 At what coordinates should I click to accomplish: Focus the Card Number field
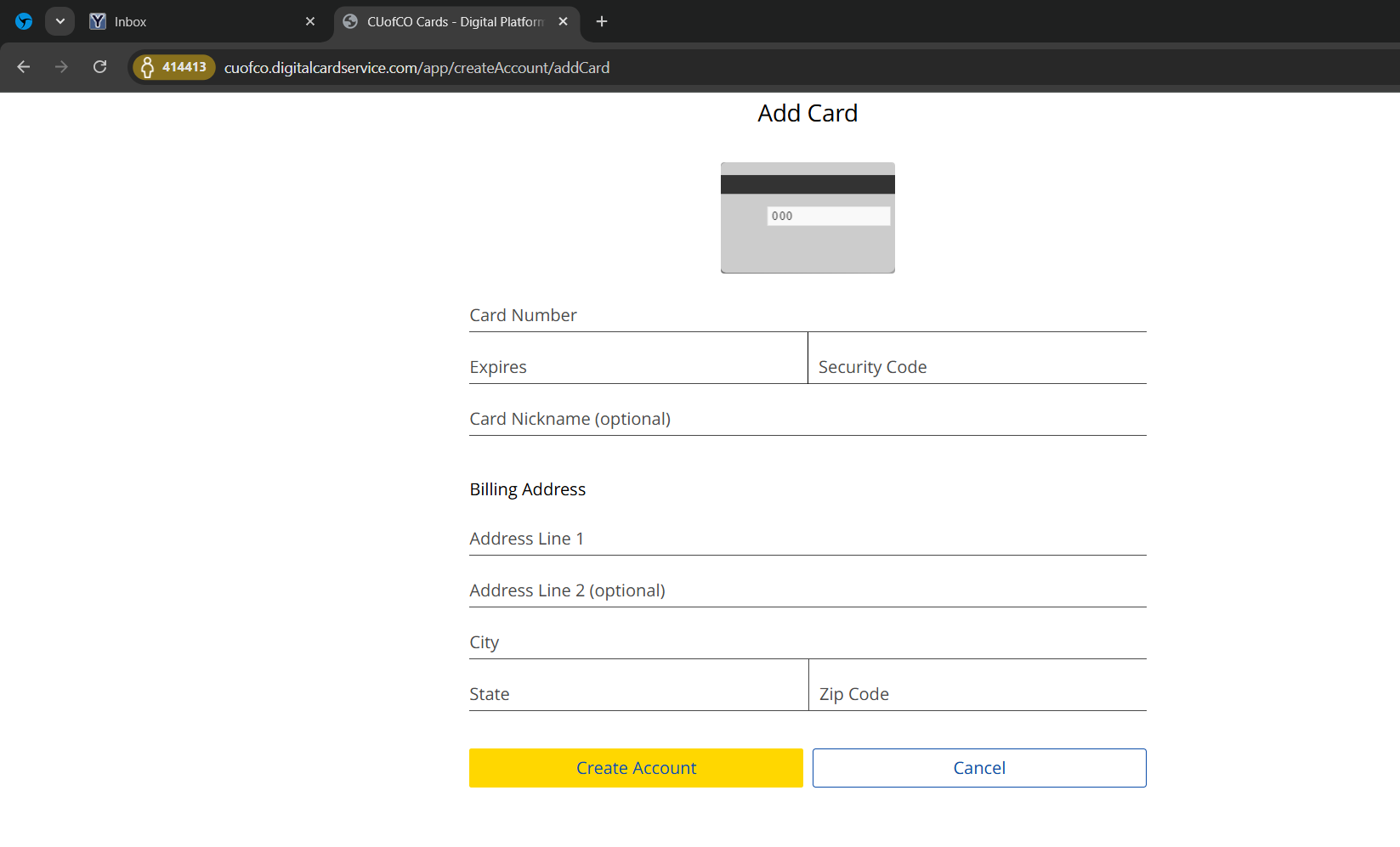pyautogui.click(x=808, y=316)
